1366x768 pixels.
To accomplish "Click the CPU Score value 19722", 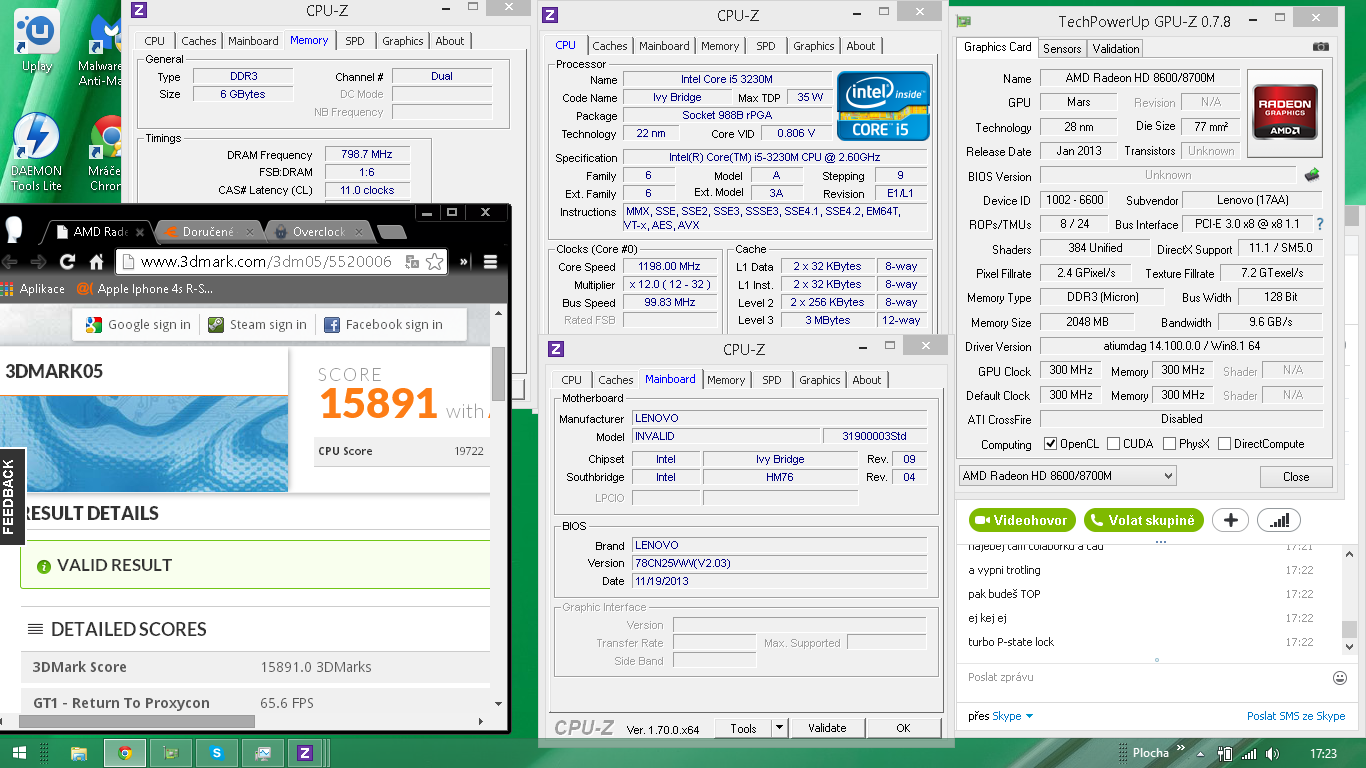I will click(469, 451).
